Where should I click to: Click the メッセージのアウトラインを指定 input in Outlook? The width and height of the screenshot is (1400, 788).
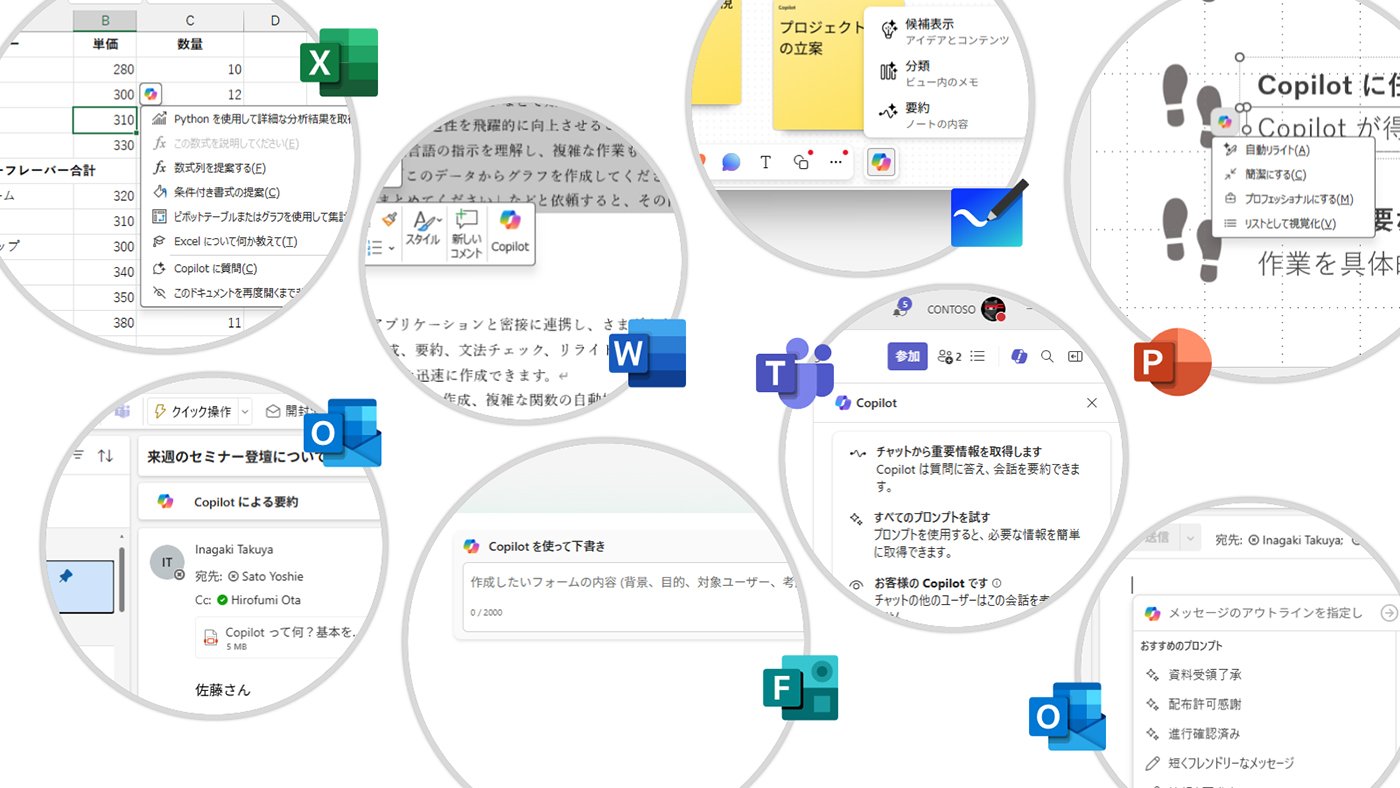tap(1265, 613)
